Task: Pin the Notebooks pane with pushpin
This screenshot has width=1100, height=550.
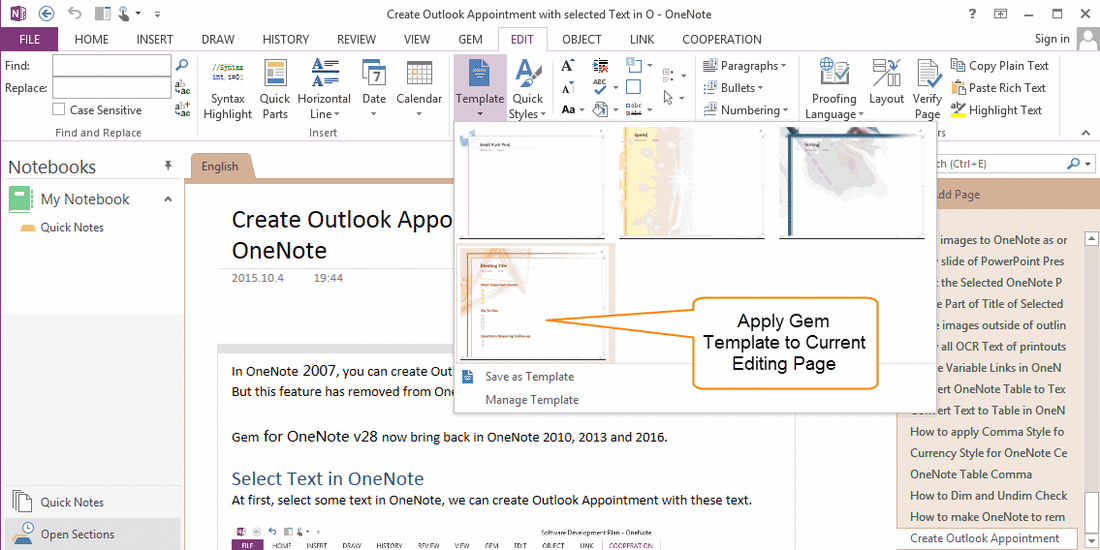Action: 168,166
